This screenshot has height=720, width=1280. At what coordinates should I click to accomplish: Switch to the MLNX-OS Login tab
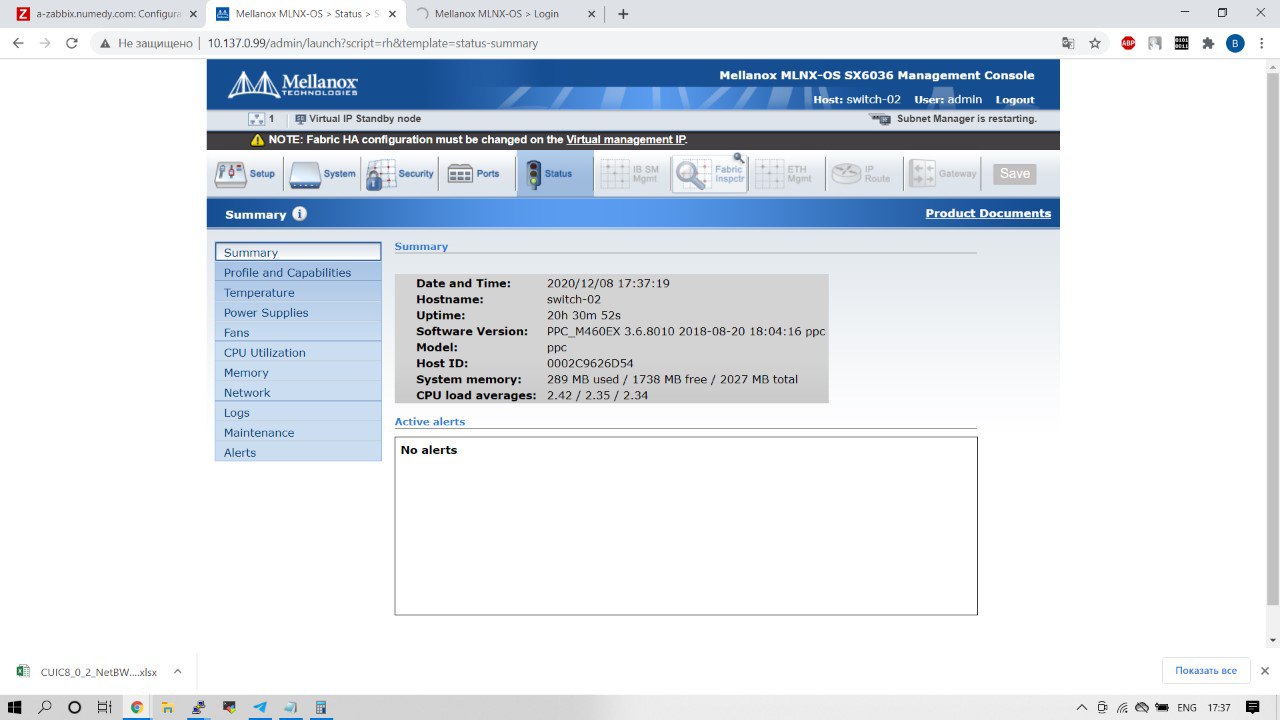click(x=505, y=14)
